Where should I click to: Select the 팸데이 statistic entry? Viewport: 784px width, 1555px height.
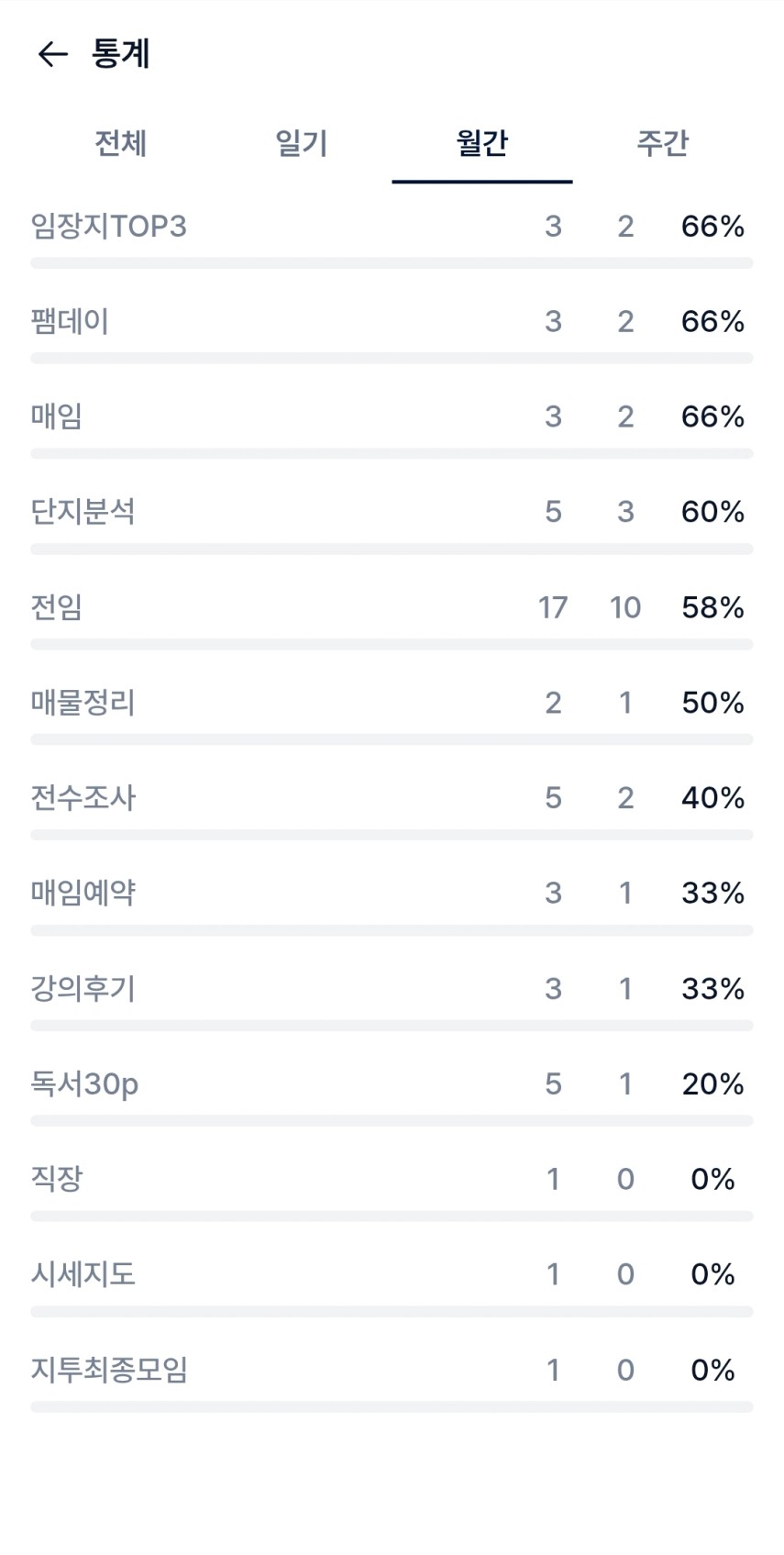[x=70, y=321]
